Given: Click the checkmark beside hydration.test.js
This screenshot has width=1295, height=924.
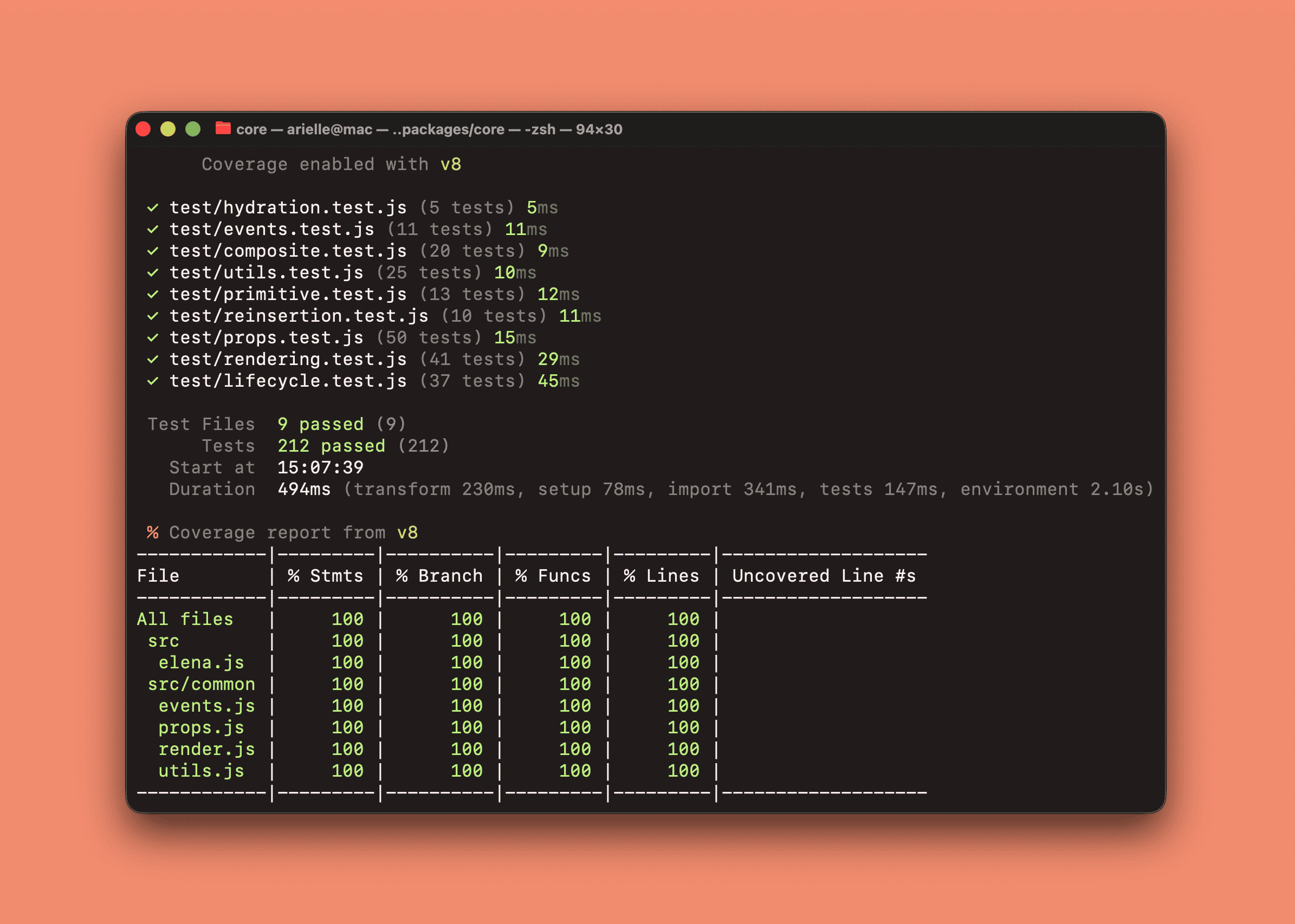Looking at the screenshot, I should pyautogui.click(x=153, y=207).
